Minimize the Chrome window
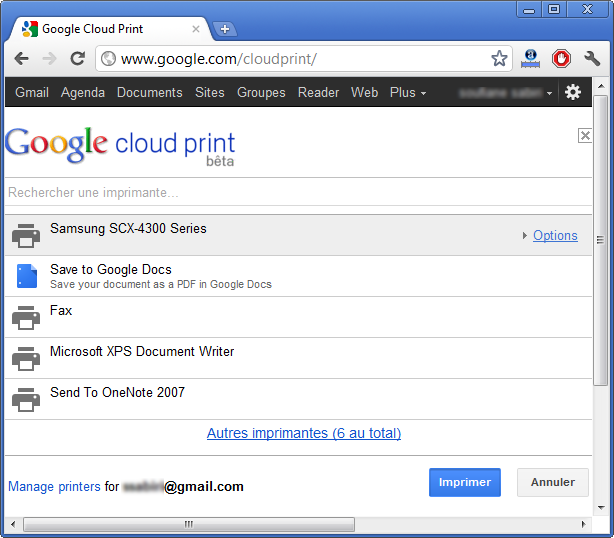The width and height of the screenshot is (614, 538). [529, 10]
